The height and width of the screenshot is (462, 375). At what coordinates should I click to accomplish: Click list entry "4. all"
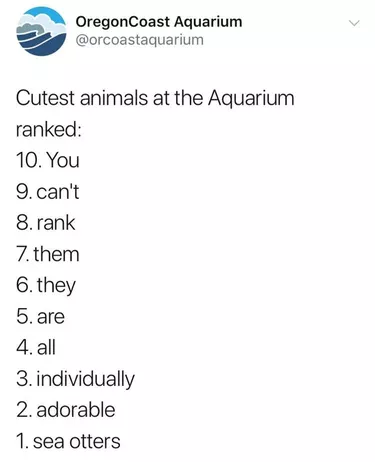click(36, 347)
